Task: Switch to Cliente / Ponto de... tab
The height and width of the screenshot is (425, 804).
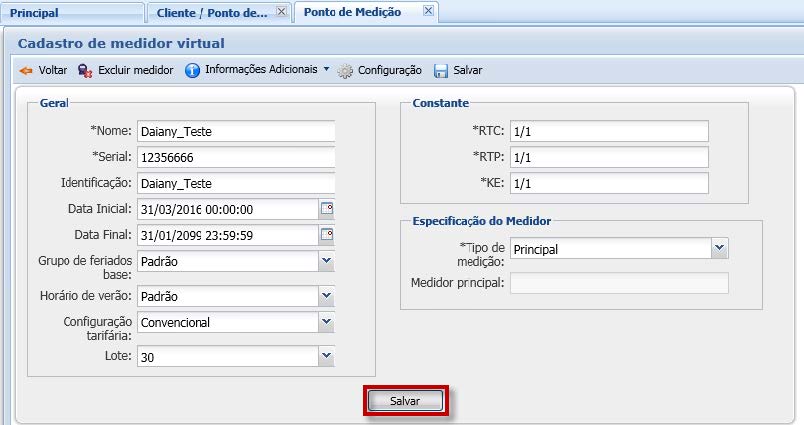Action: [x=212, y=13]
